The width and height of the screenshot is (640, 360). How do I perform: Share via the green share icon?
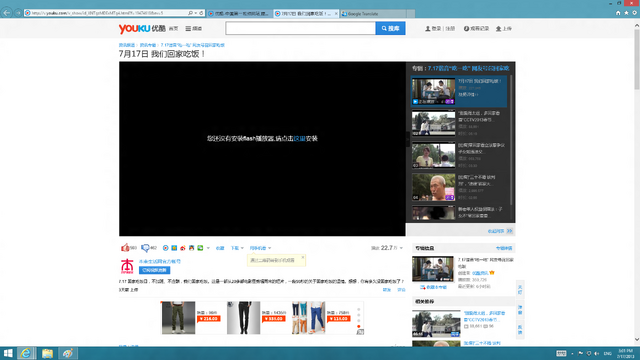pyautogui.click(x=200, y=248)
